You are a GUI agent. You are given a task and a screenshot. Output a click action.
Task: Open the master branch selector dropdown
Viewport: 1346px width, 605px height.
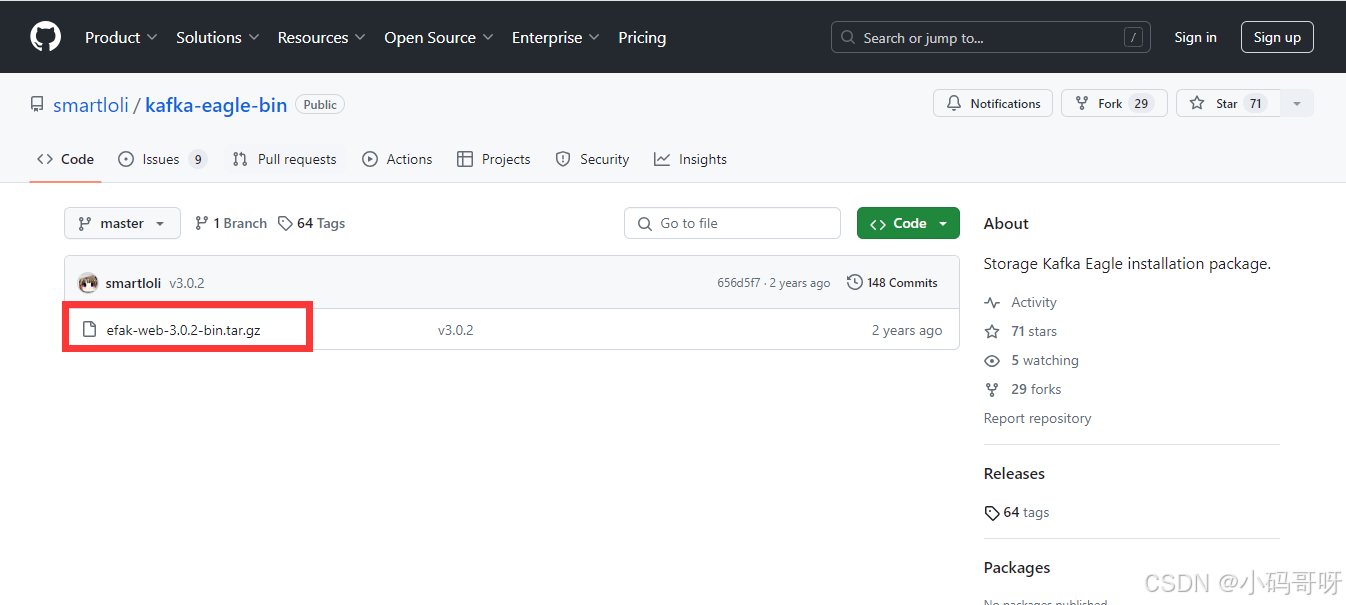[122, 223]
